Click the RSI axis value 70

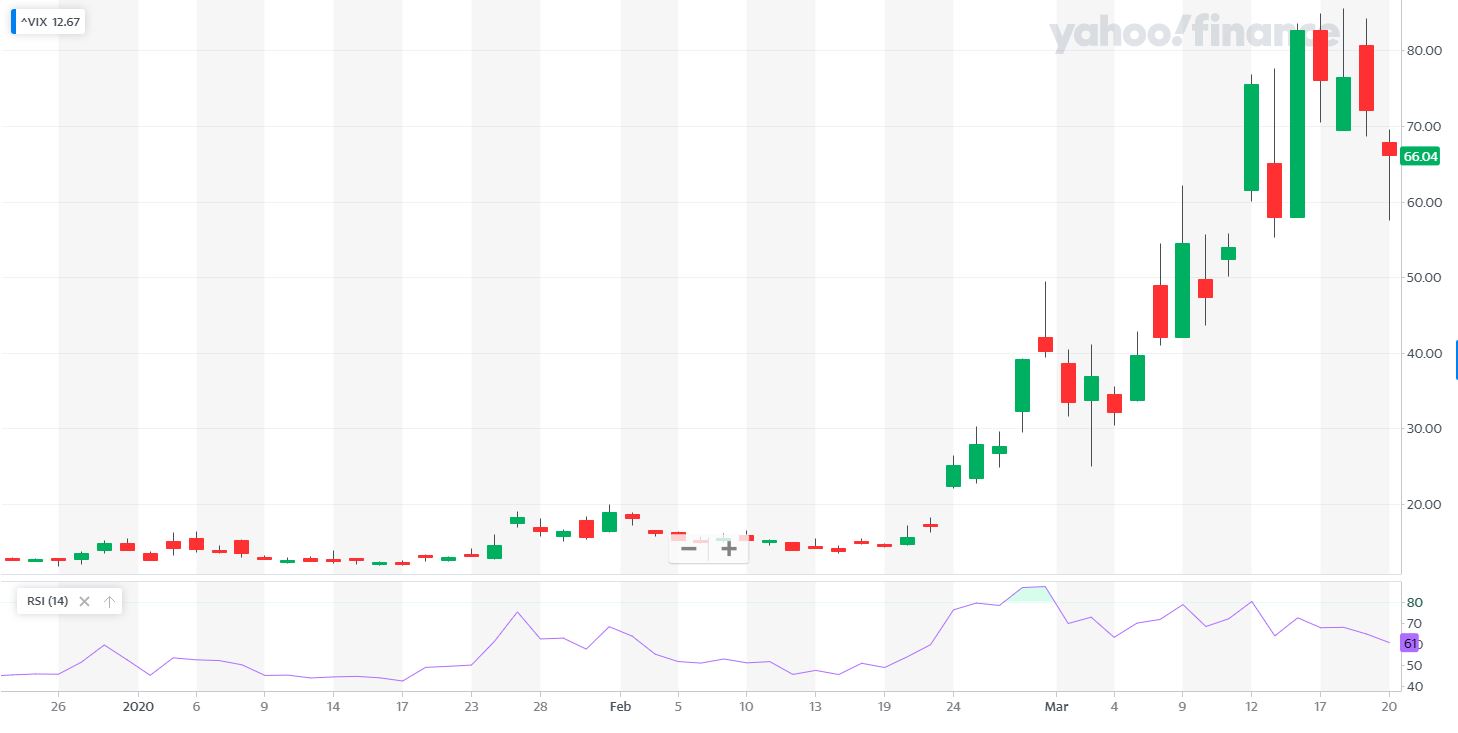click(x=1414, y=623)
